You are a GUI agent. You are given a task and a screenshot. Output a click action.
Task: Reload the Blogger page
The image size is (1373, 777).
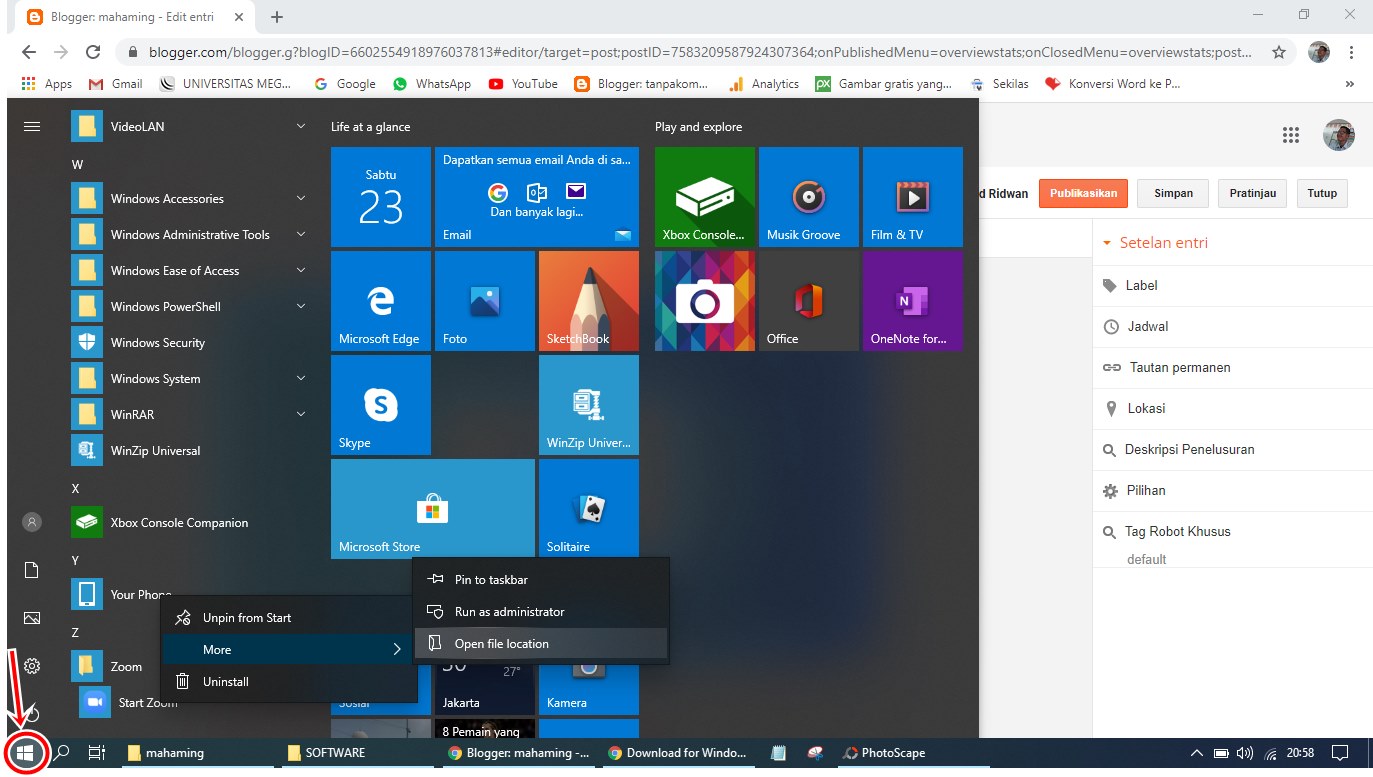(93, 52)
